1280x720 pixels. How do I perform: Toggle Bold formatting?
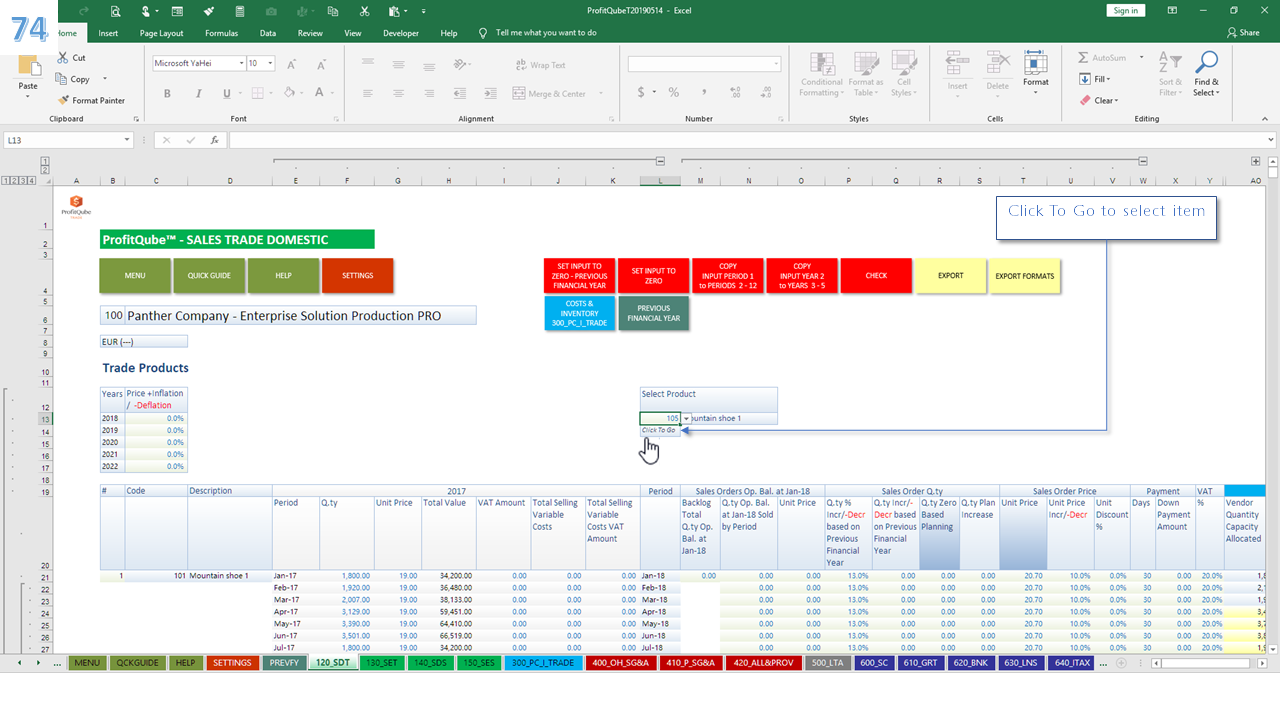pyautogui.click(x=168, y=93)
